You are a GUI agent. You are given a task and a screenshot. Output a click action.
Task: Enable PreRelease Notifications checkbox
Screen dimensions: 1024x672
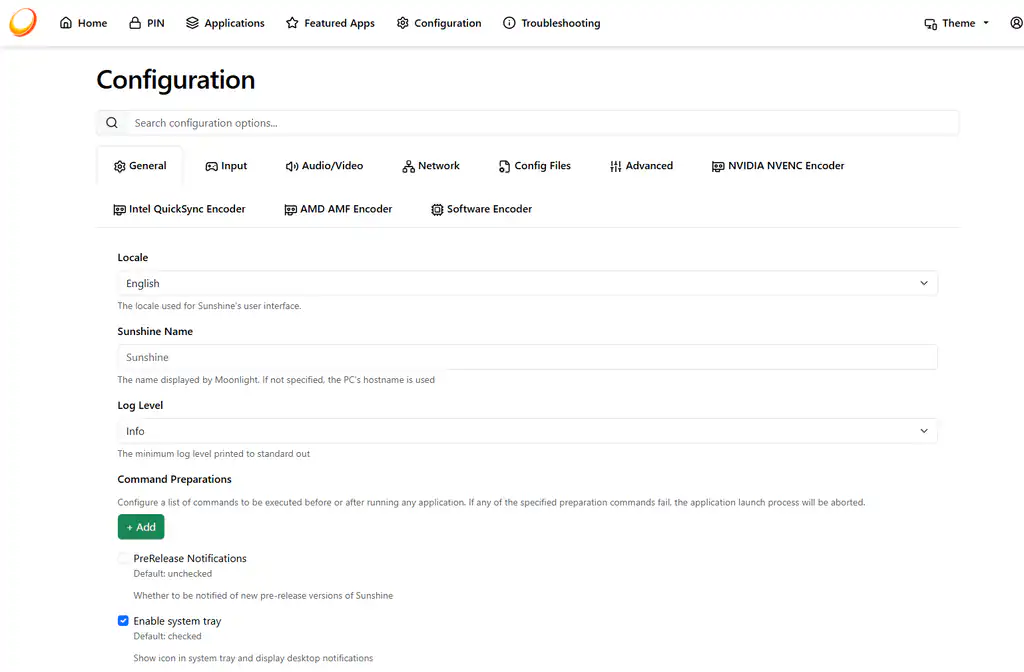click(x=123, y=558)
